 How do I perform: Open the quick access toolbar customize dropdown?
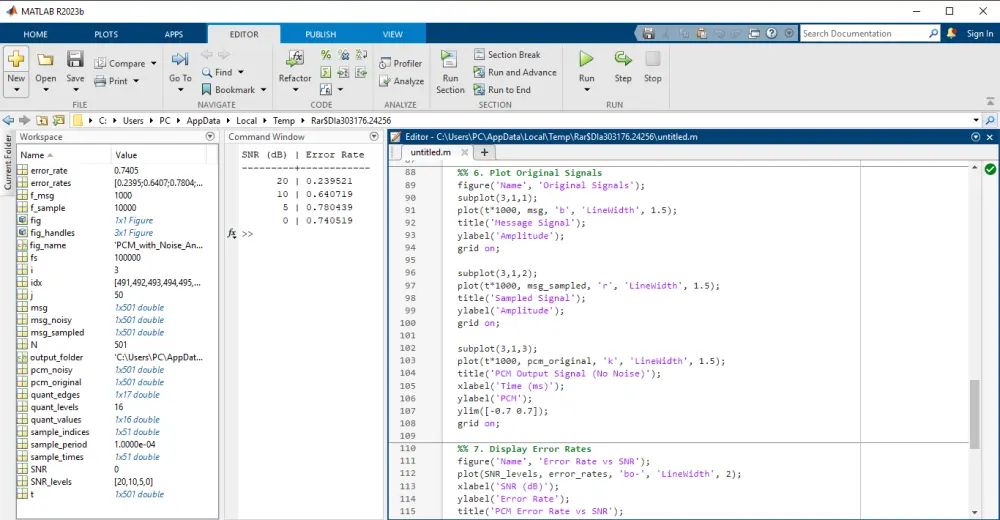point(790,33)
